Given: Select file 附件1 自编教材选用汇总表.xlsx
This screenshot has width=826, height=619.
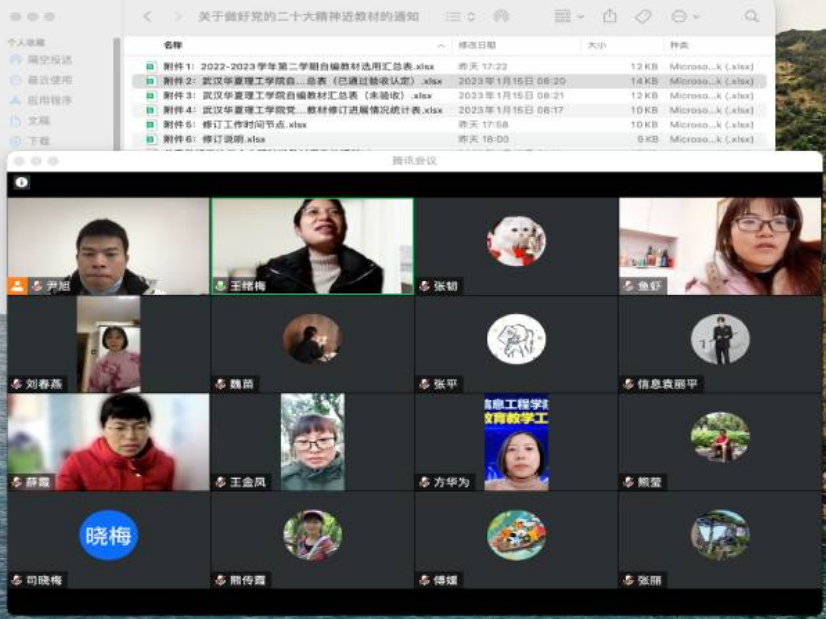Looking at the screenshot, I should pos(300,66).
